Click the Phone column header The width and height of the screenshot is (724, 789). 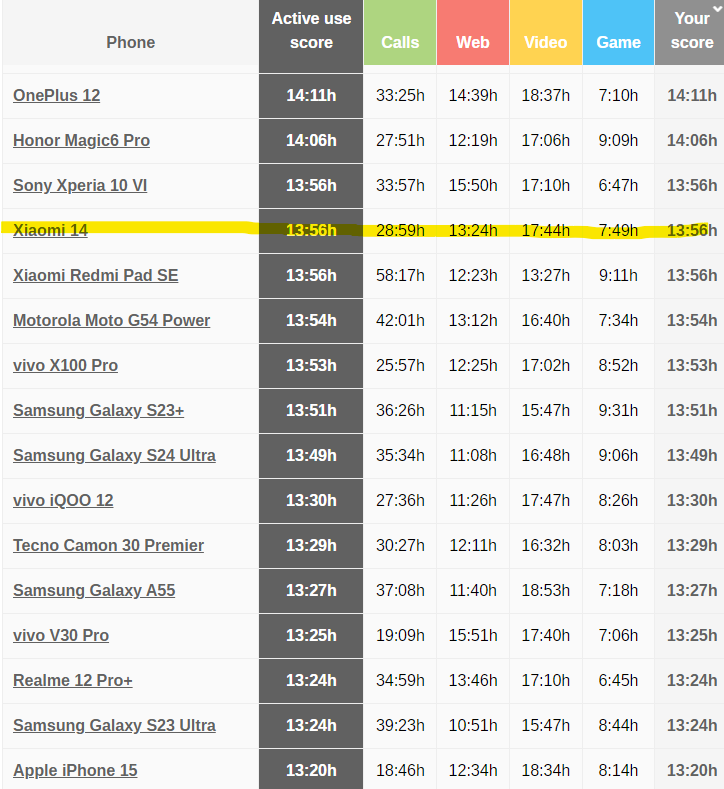(x=130, y=42)
